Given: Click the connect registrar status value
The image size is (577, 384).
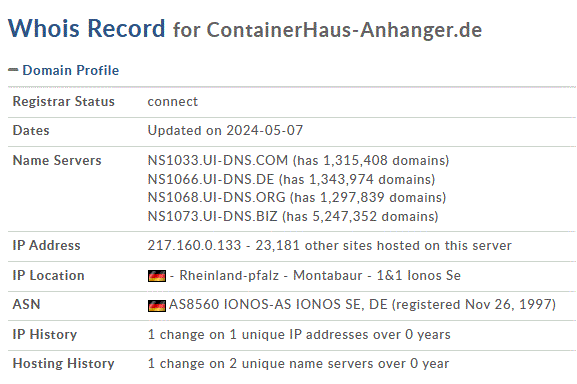Looking at the screenshot, I should [173, 102].
